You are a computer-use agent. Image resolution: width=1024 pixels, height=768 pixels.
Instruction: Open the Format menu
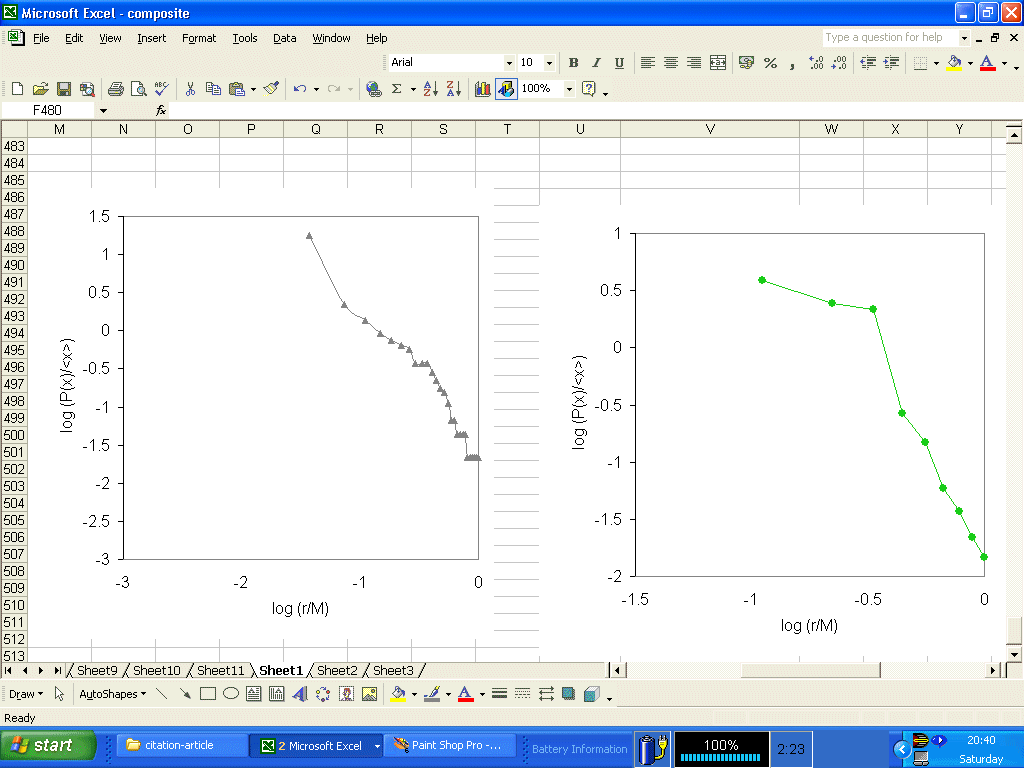pyautogui.click(x=199, y=38)
